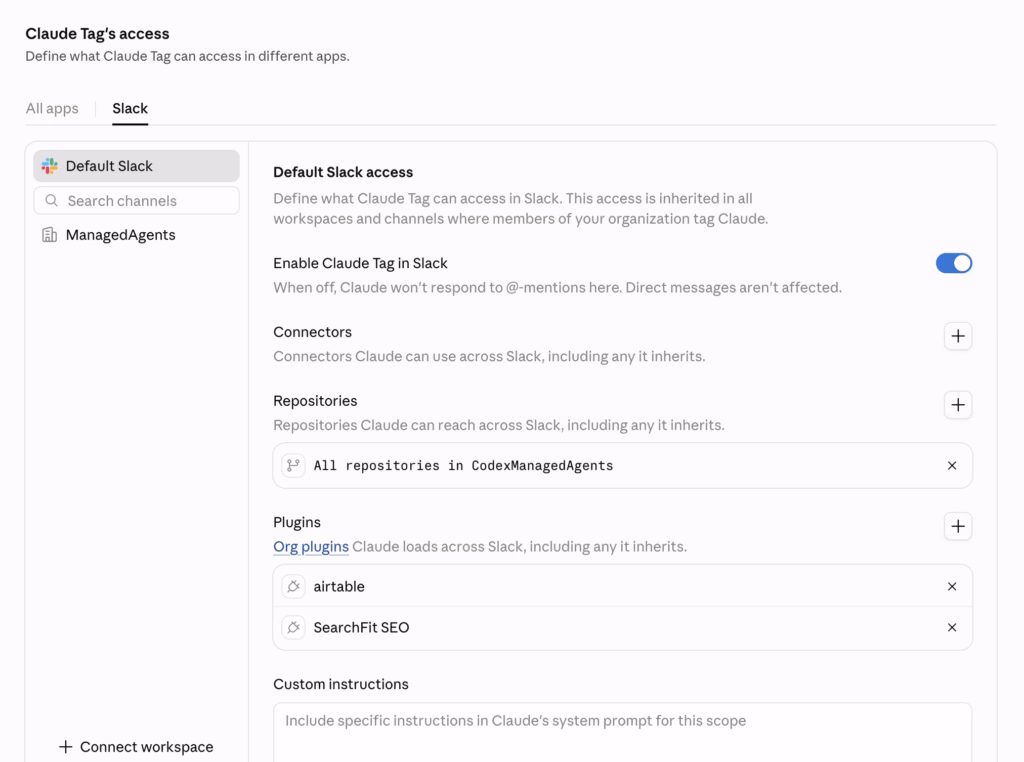Click the plug icon beside airtable
Image resolution: width=1024 pixels, height=762 pixels.
coord(293,586)
